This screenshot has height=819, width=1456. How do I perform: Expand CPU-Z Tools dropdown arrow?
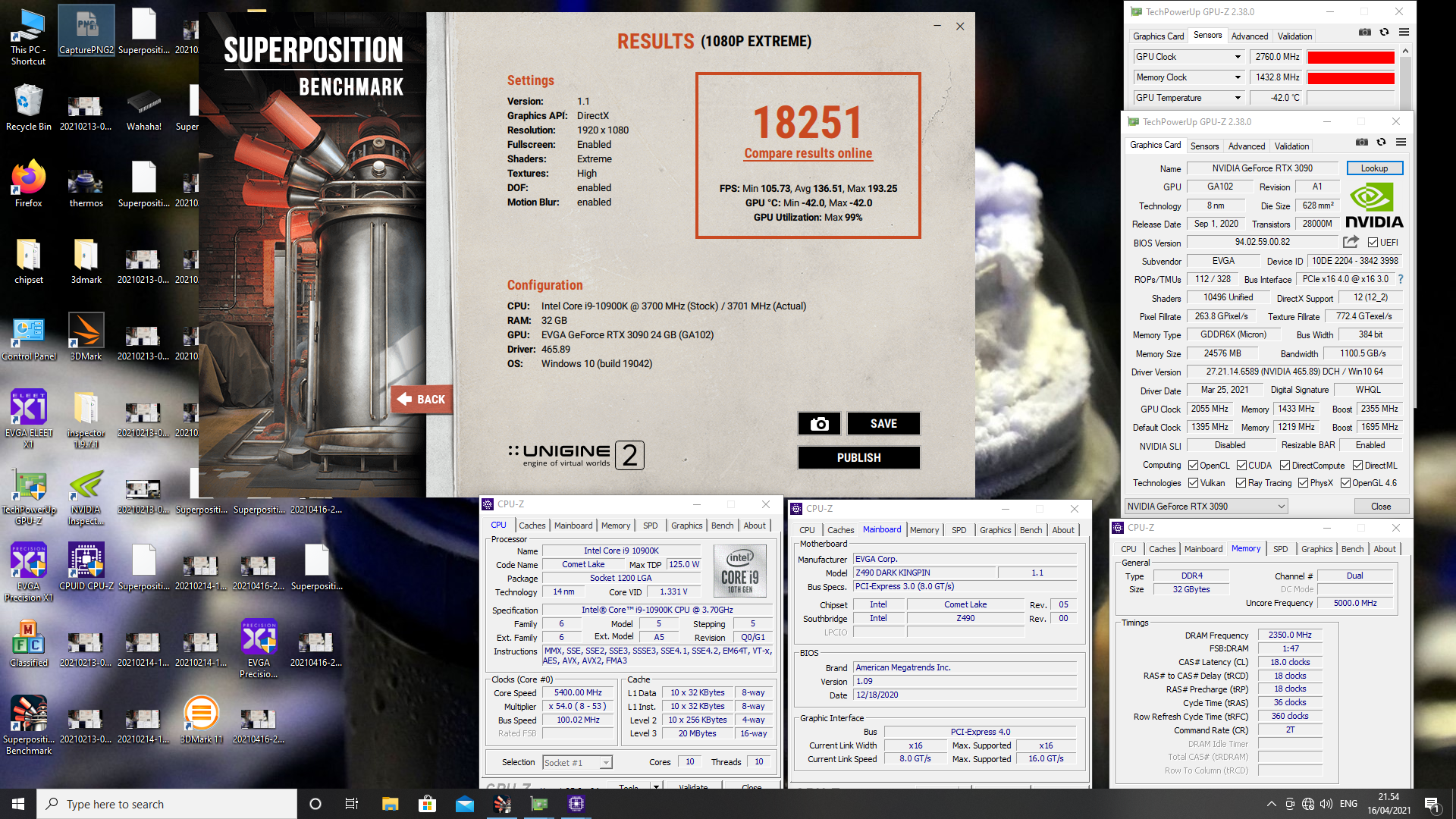point(656,786)
